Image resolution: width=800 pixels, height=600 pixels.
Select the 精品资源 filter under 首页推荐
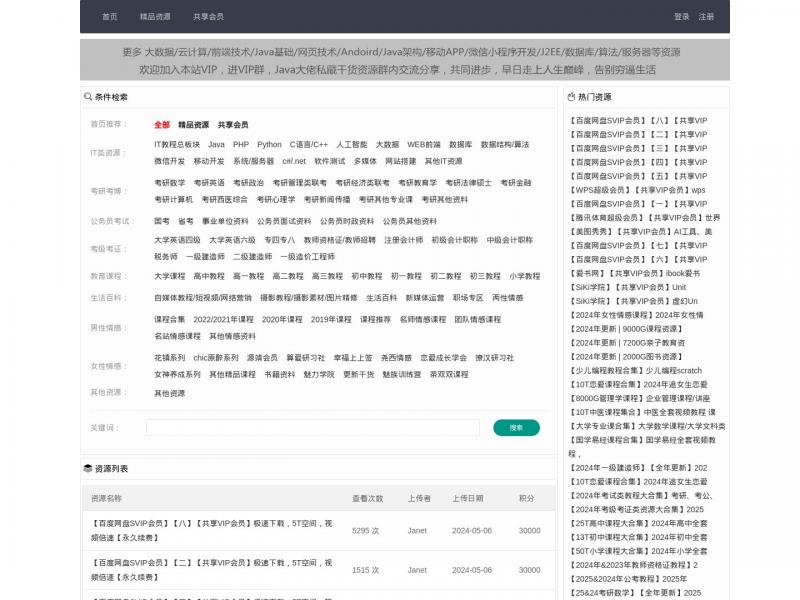(x=193, y=124)
